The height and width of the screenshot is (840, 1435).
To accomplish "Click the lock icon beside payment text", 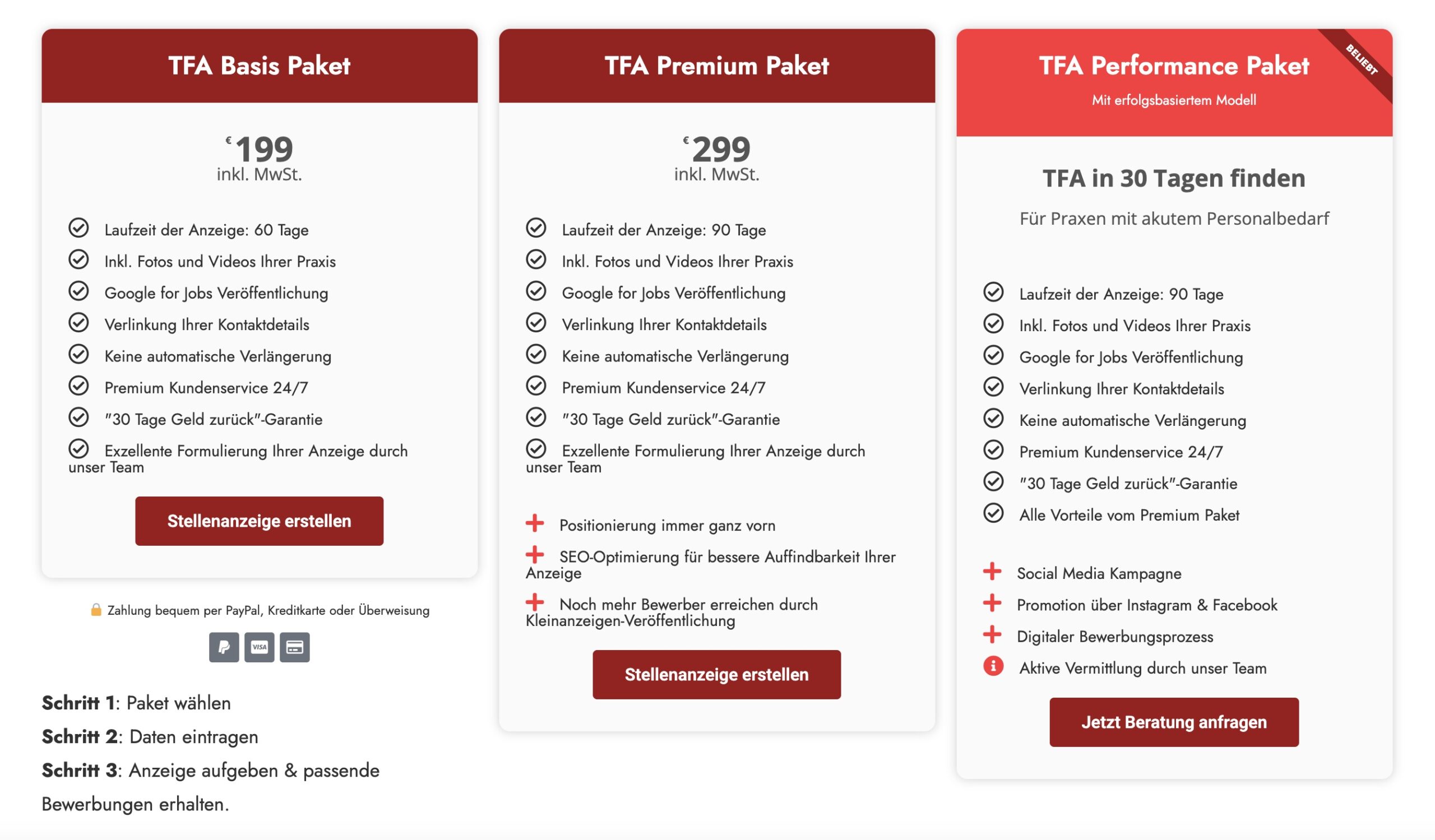I will click(96, 610).
